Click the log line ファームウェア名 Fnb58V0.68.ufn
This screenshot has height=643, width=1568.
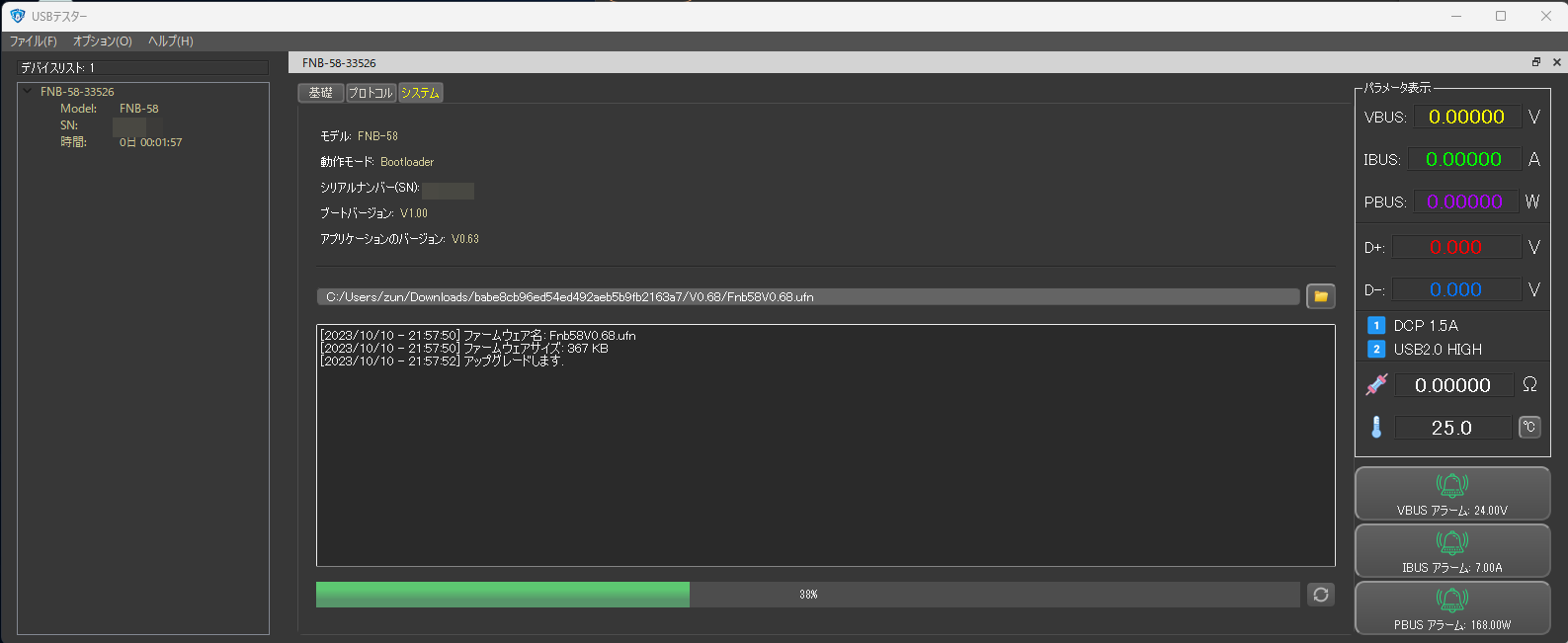coord(477,336)
